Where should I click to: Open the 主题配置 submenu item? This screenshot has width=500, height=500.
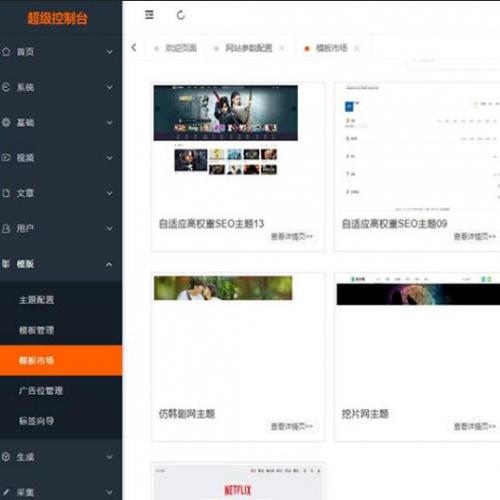[x=61, y=300]
